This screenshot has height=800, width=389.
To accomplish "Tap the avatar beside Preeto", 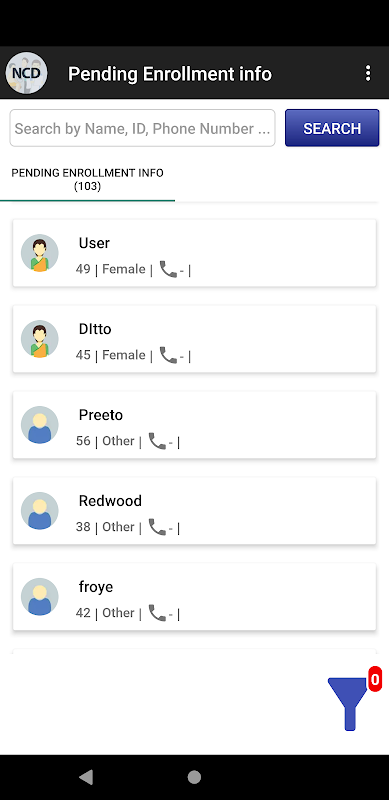I will 40,425.
